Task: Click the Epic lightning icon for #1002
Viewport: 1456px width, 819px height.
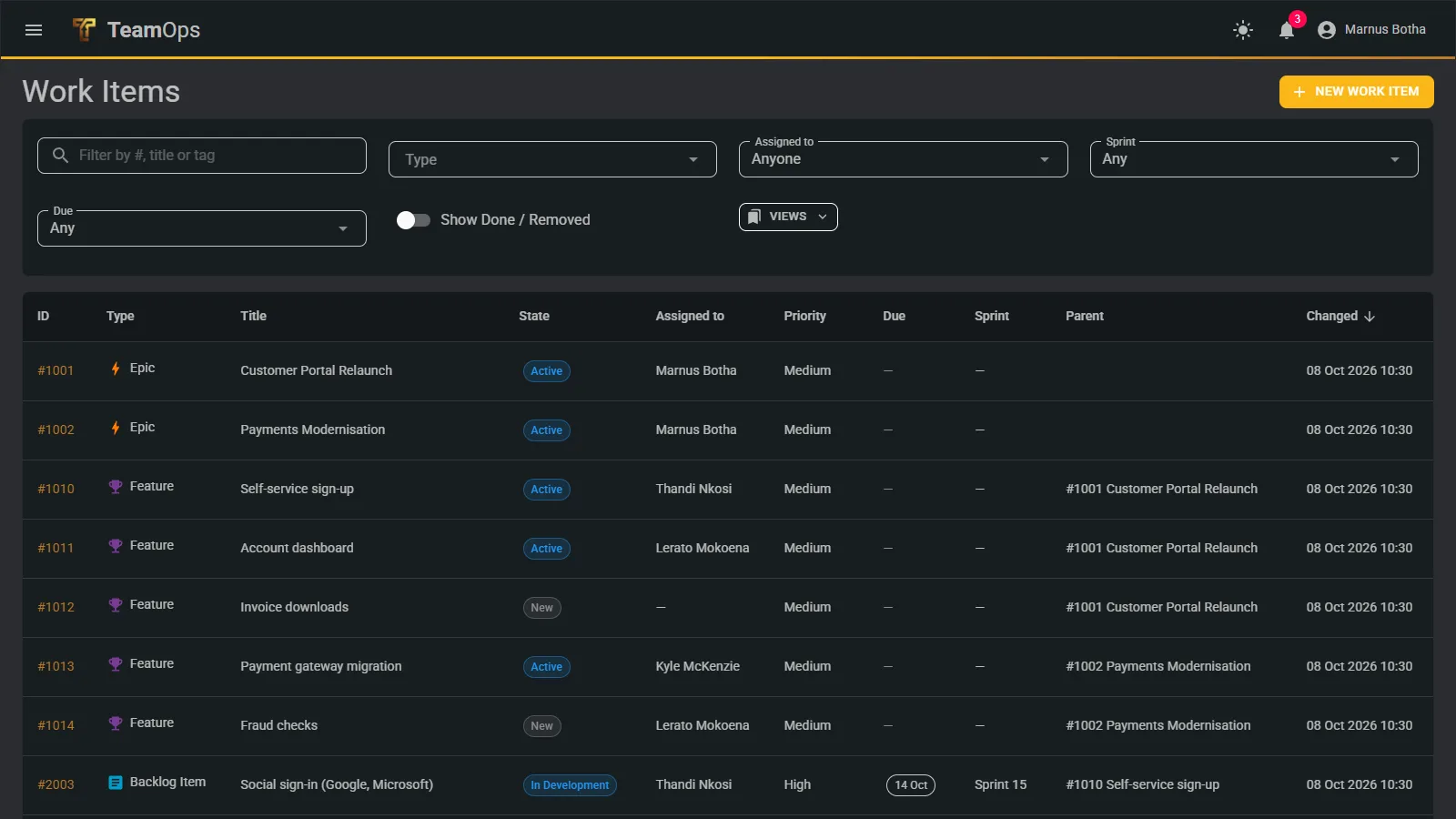Action: click(116, 428)
